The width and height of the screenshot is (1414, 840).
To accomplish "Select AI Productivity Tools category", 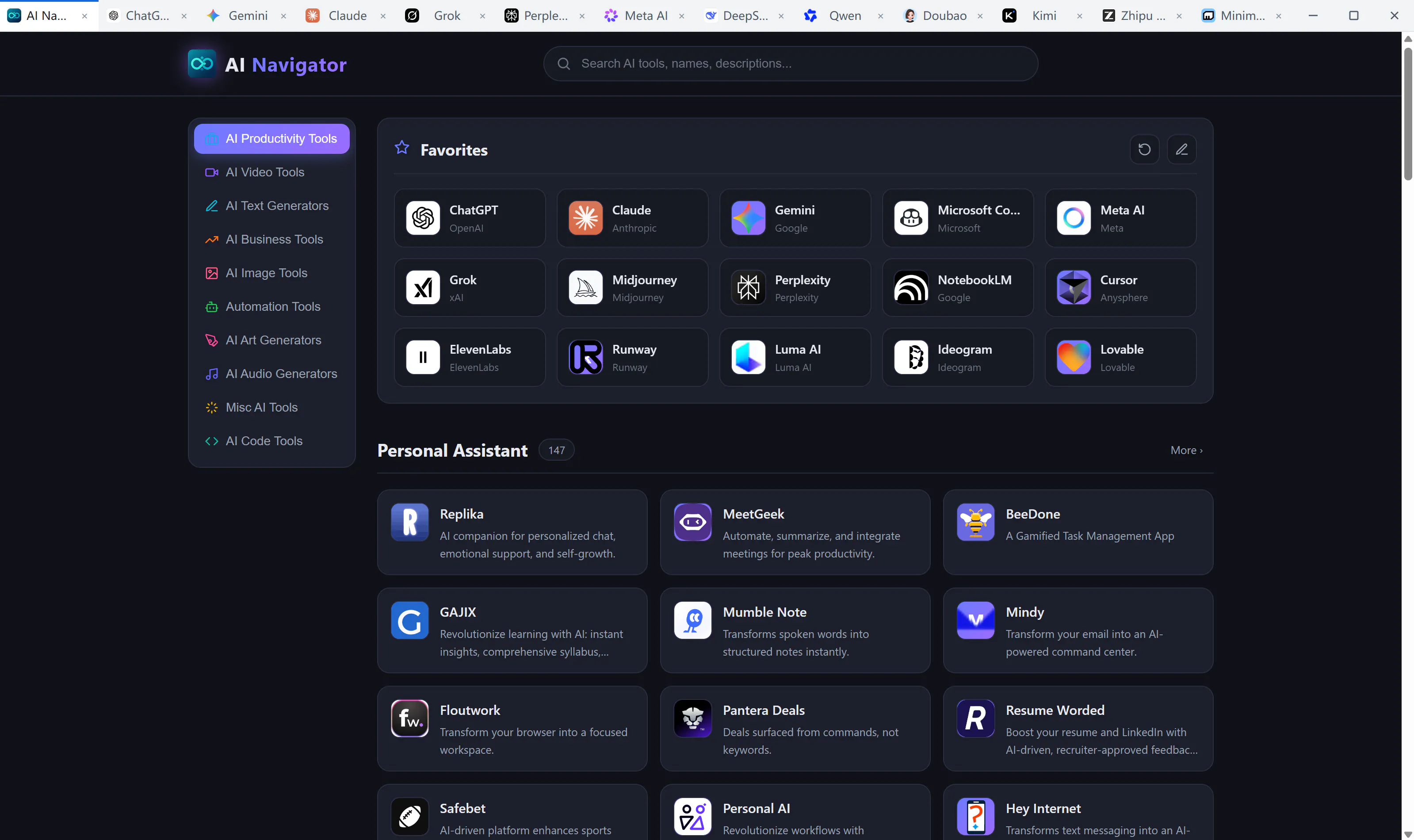I will [x=272, y=139].
